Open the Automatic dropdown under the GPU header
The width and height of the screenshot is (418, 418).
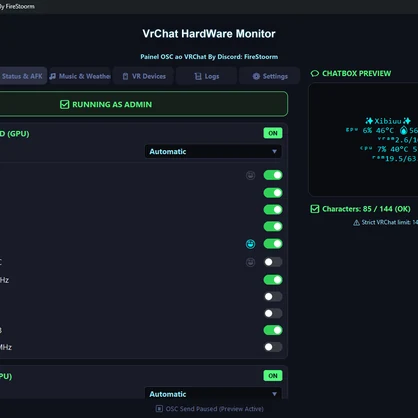213,152
